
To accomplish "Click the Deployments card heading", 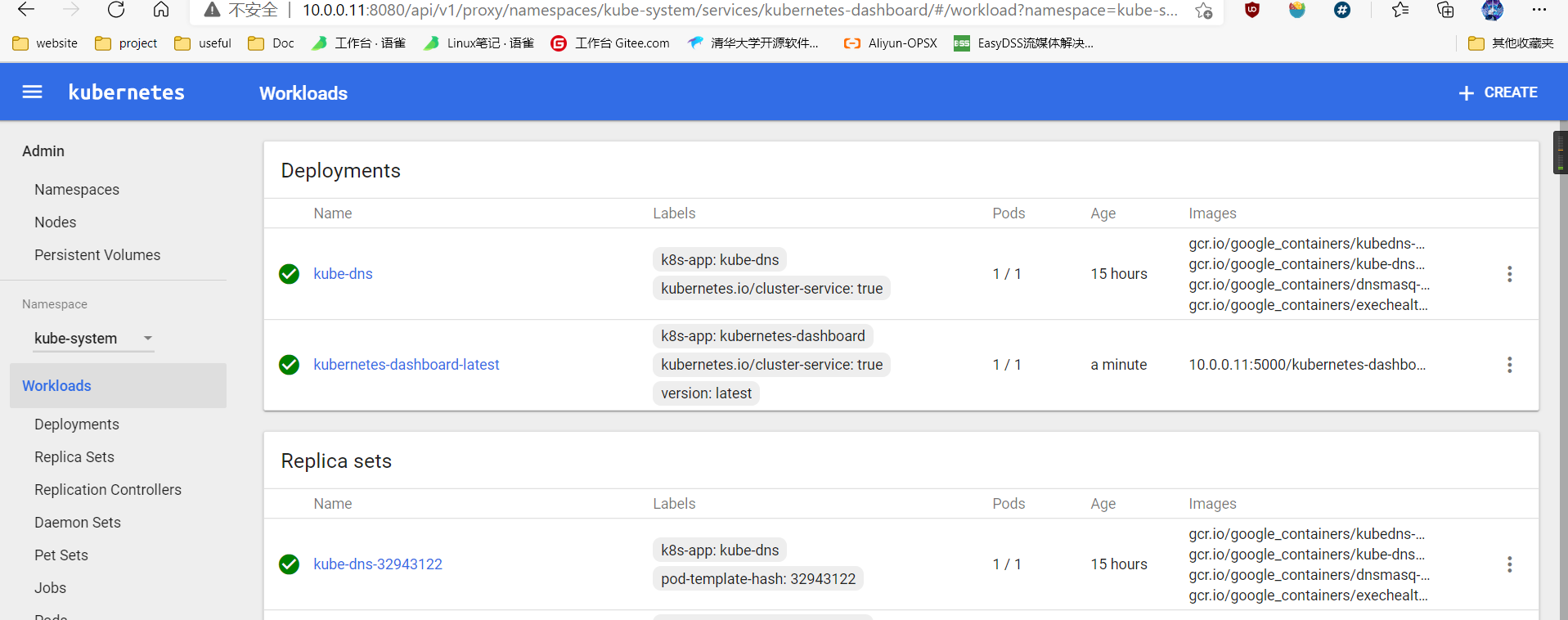I will [x=341, y=171].
